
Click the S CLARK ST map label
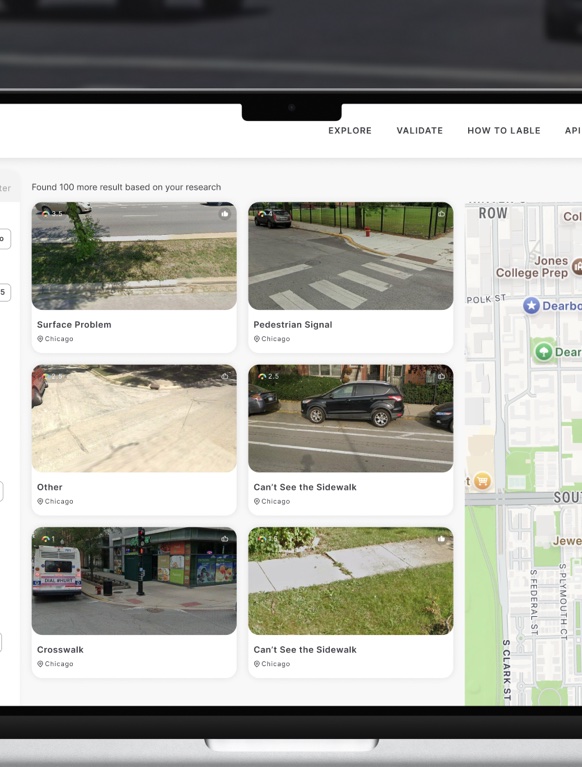[x=507, y=670]
